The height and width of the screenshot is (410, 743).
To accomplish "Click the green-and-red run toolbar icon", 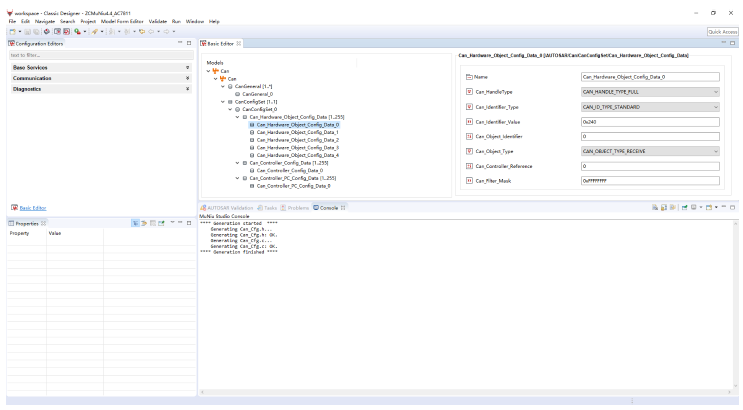I will pyautogui.click(x=77, y=32).
